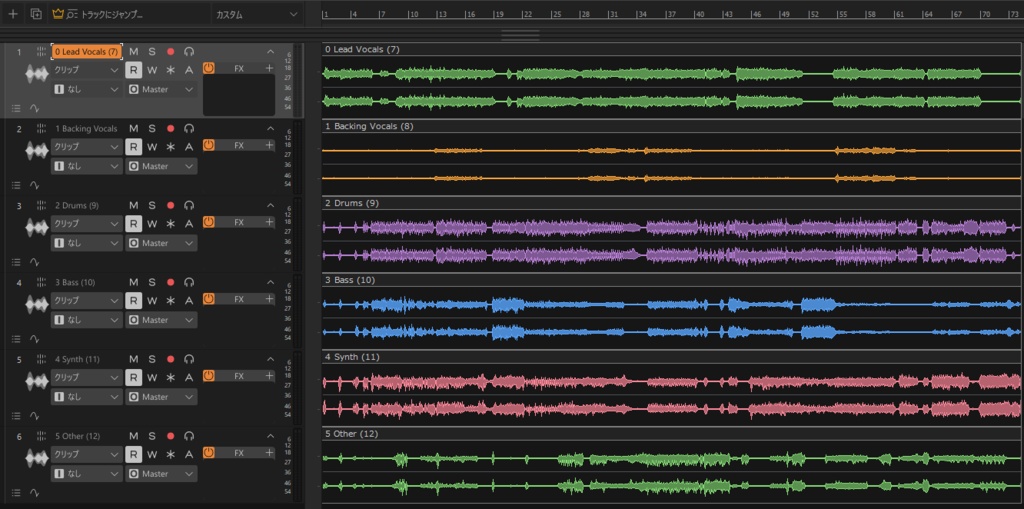Solo the Drums track

click(x=152, y=205)
